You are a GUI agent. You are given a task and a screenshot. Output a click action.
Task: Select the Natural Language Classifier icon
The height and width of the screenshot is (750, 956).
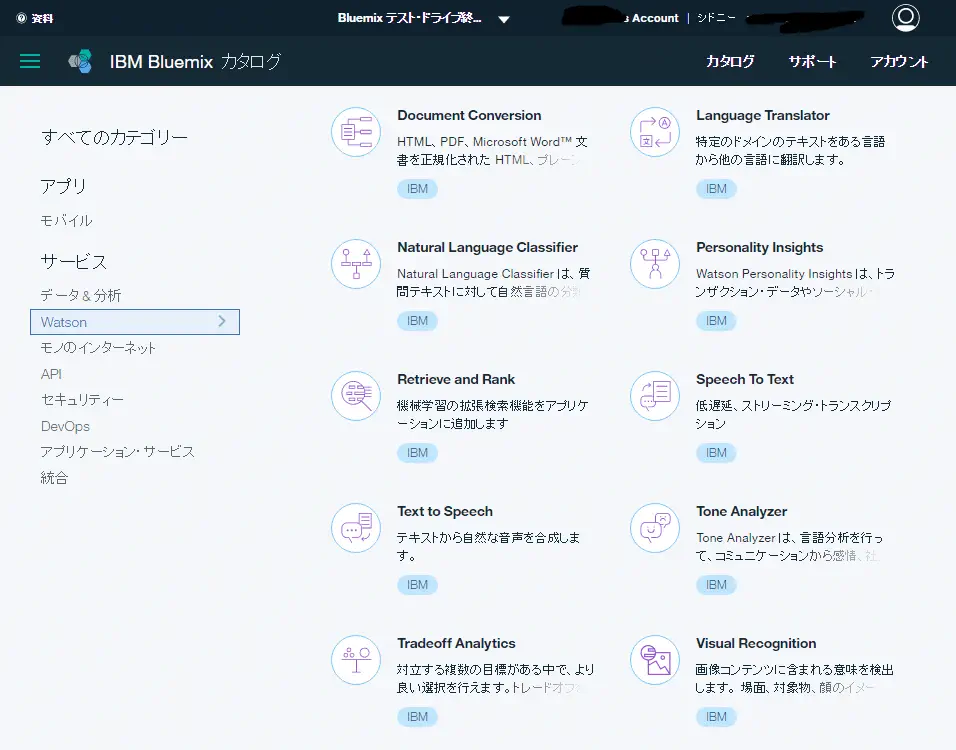tap(356, 264)
